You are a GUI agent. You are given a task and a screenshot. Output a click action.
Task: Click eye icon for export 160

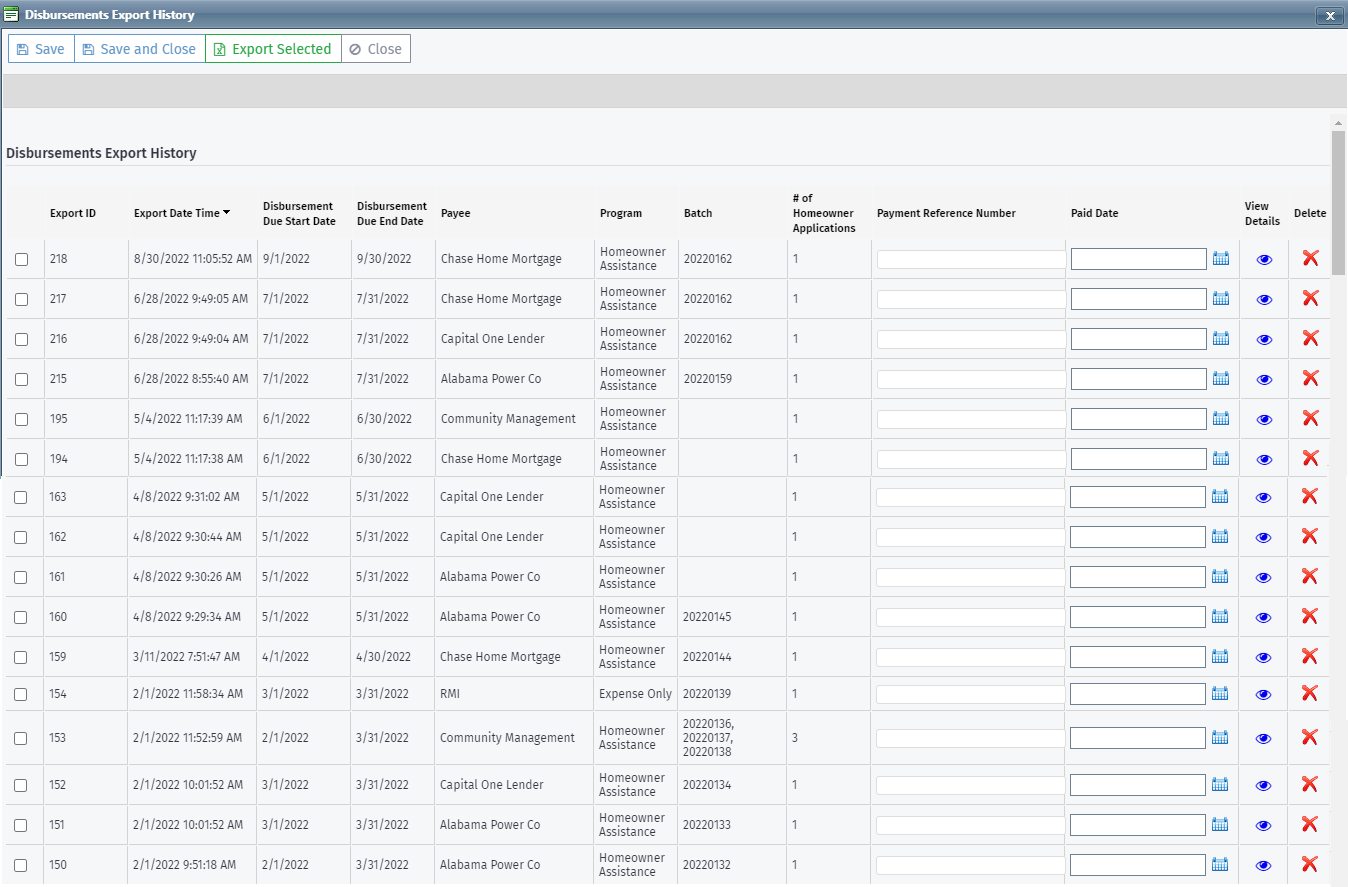[1264, 617]
